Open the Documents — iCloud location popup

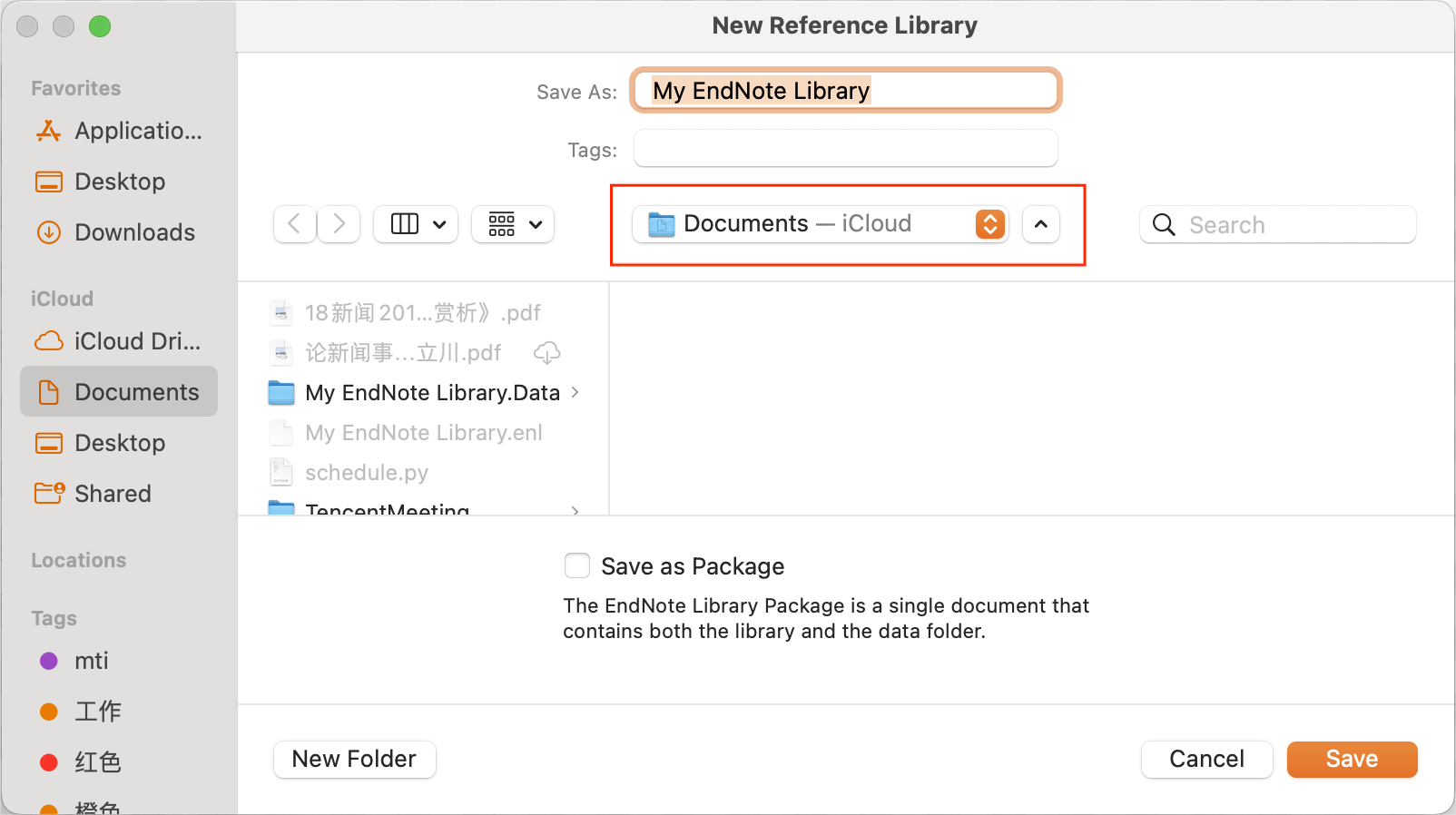coord(819,224)
